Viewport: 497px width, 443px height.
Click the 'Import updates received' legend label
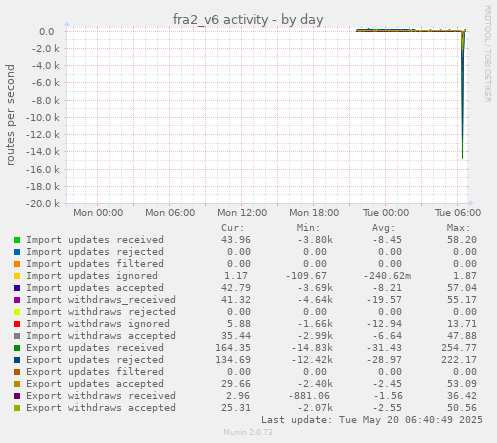point(95,240)
